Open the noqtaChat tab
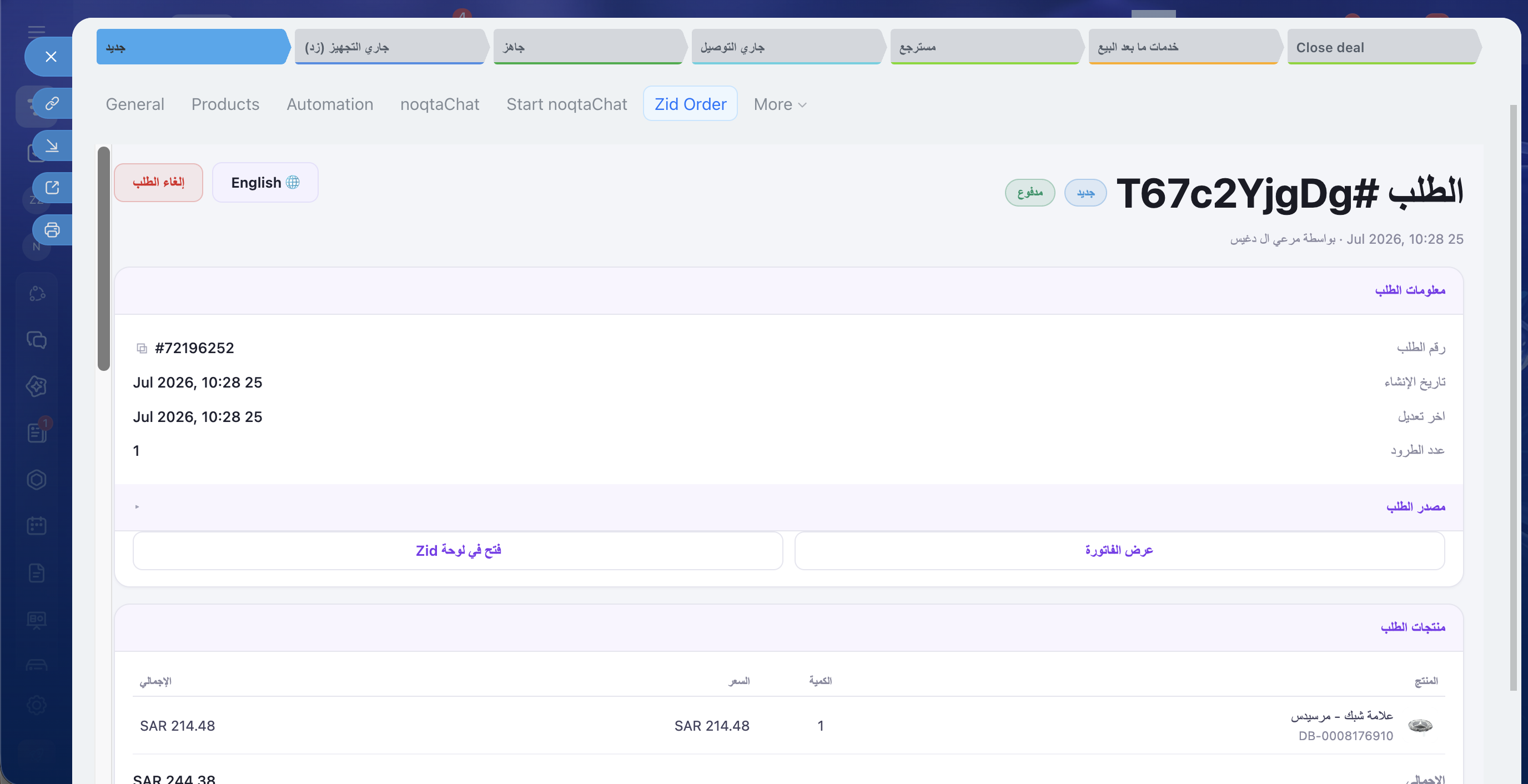The image size is (1528, 784). coord(440,104)
